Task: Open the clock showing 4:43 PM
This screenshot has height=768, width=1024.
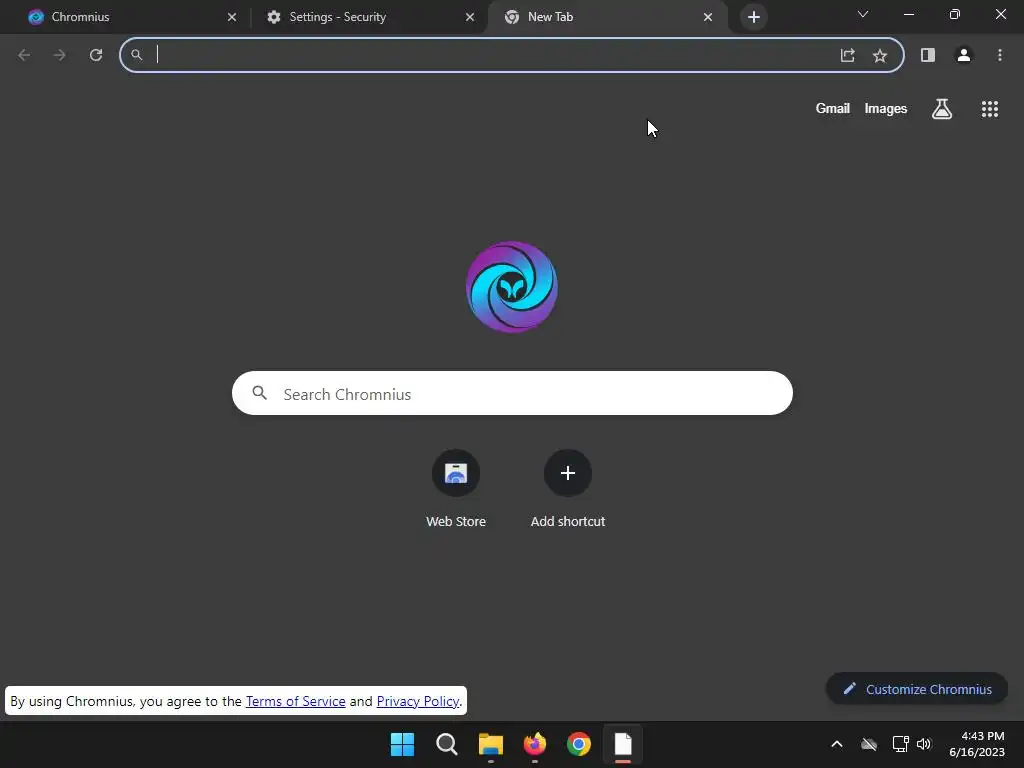Action: (977, 744)
